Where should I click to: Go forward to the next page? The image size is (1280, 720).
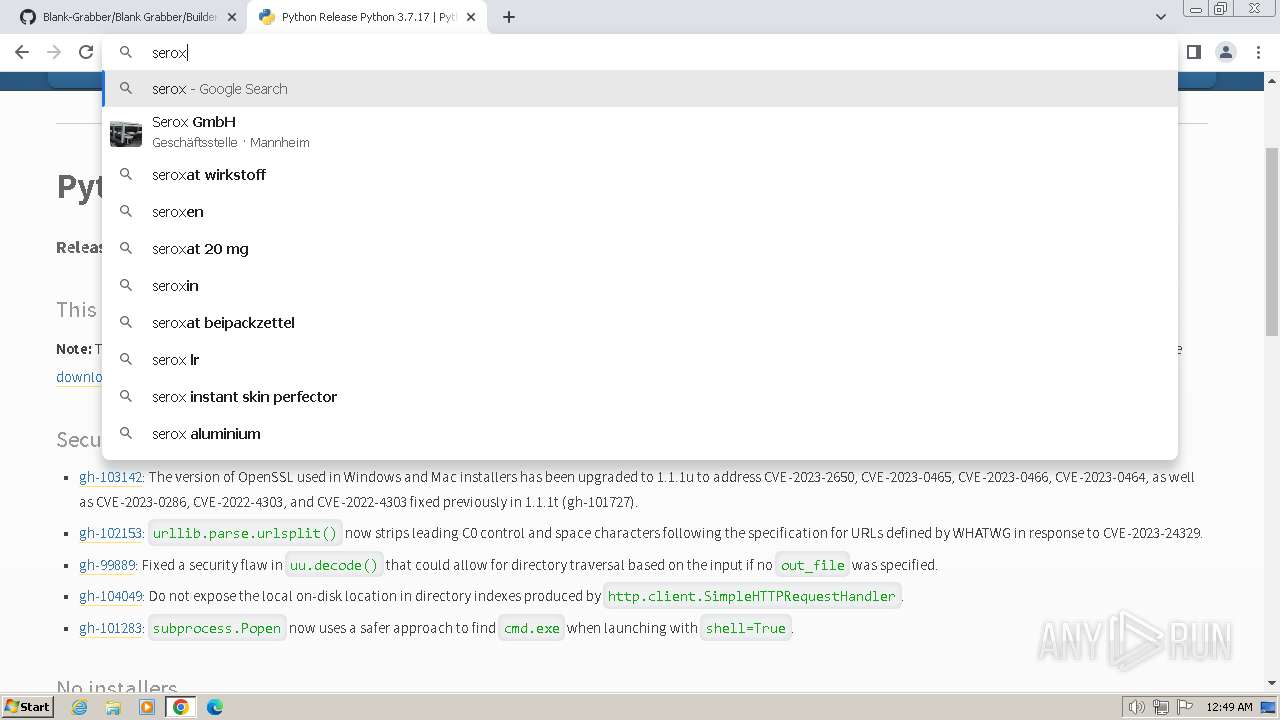(x=54, y=52)
